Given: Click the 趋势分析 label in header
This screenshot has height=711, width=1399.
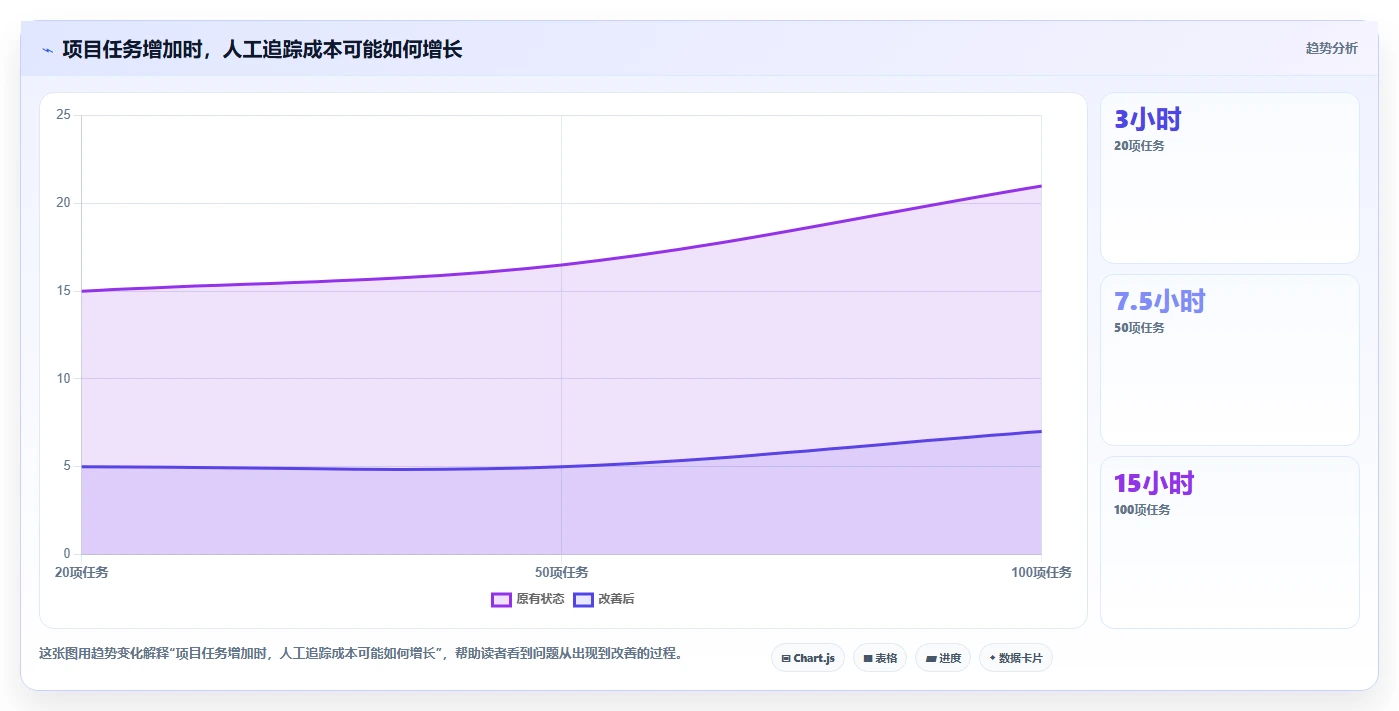Looking at the screenshot, I should coord(1331,48).
